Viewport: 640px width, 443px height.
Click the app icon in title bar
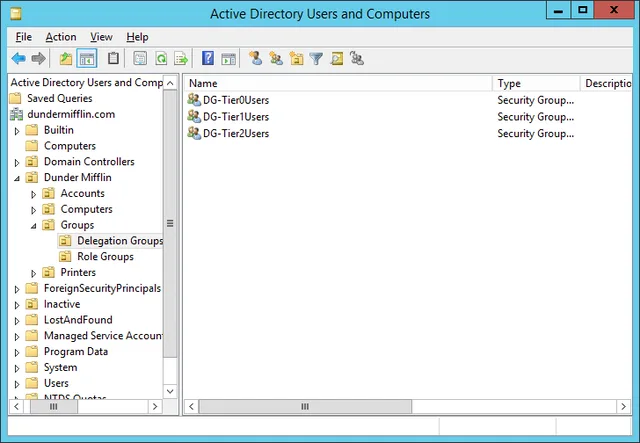16,14
